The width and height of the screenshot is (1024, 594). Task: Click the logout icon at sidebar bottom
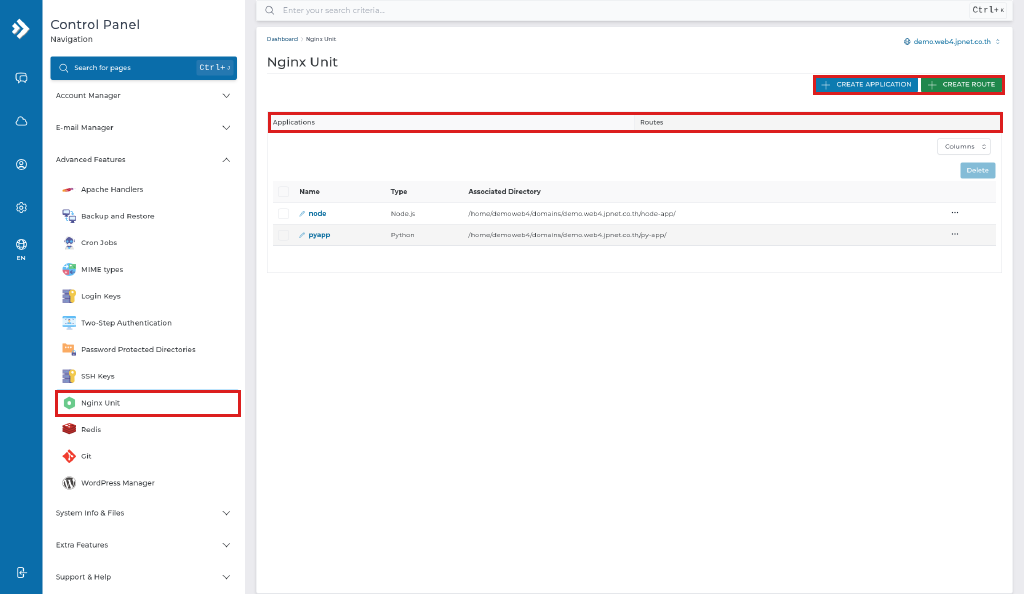click(21, 572)
